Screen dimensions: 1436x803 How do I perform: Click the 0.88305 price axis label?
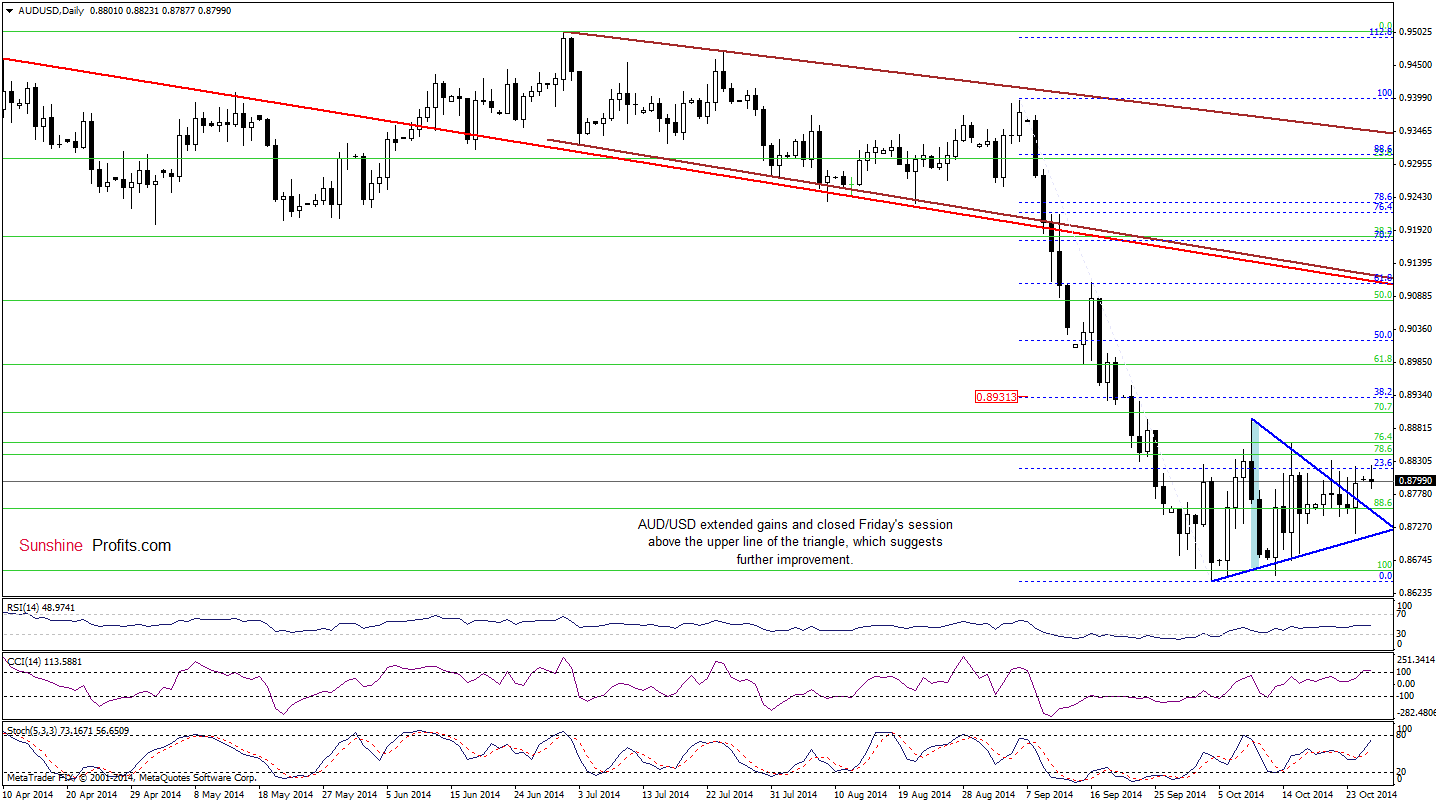1415,461
